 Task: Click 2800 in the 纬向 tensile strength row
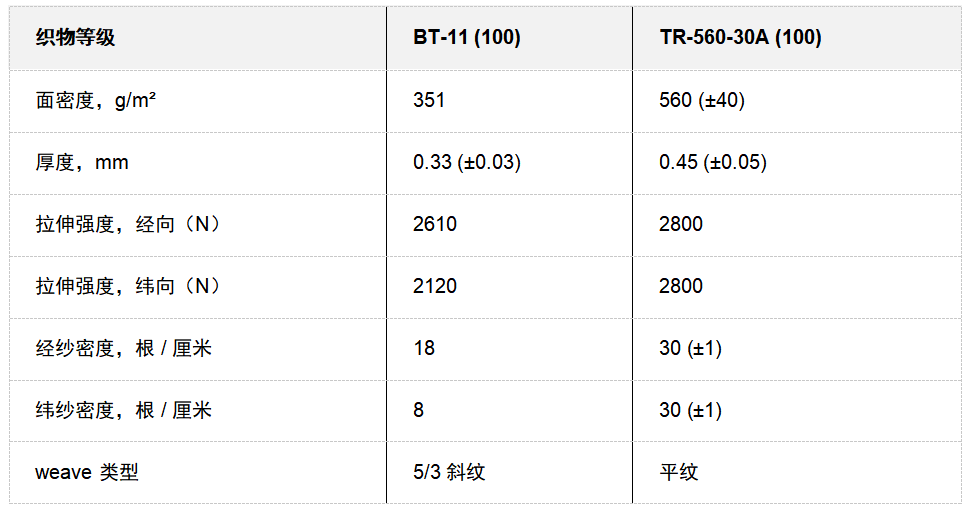680,286
